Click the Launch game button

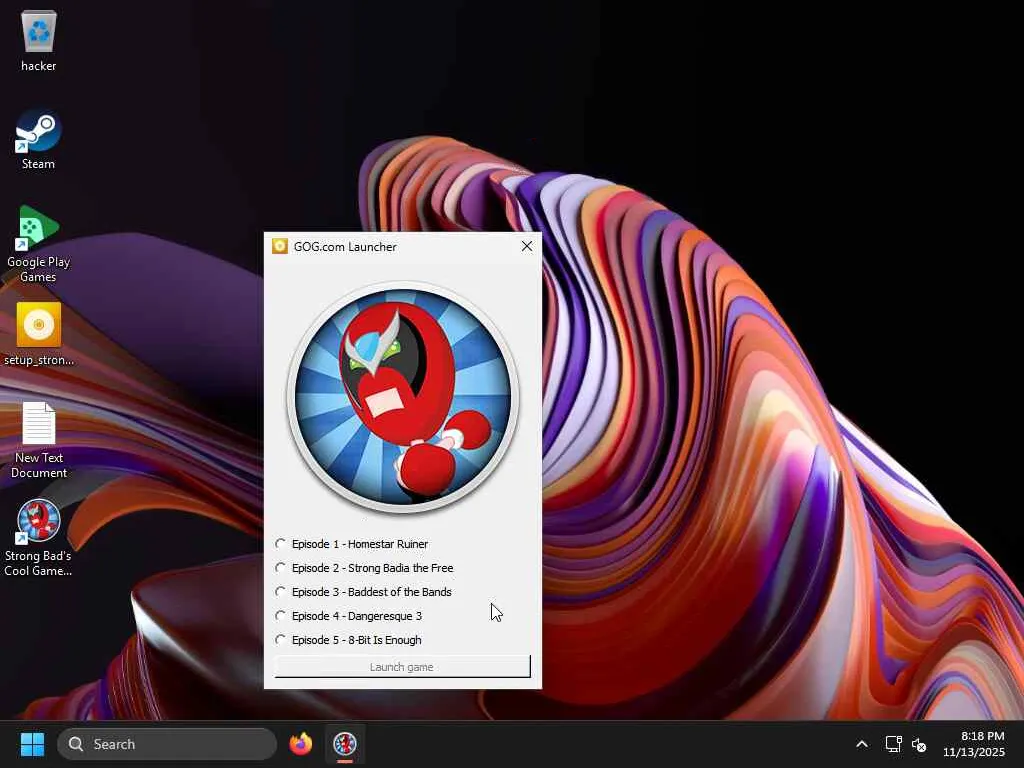tap(402, 667)
